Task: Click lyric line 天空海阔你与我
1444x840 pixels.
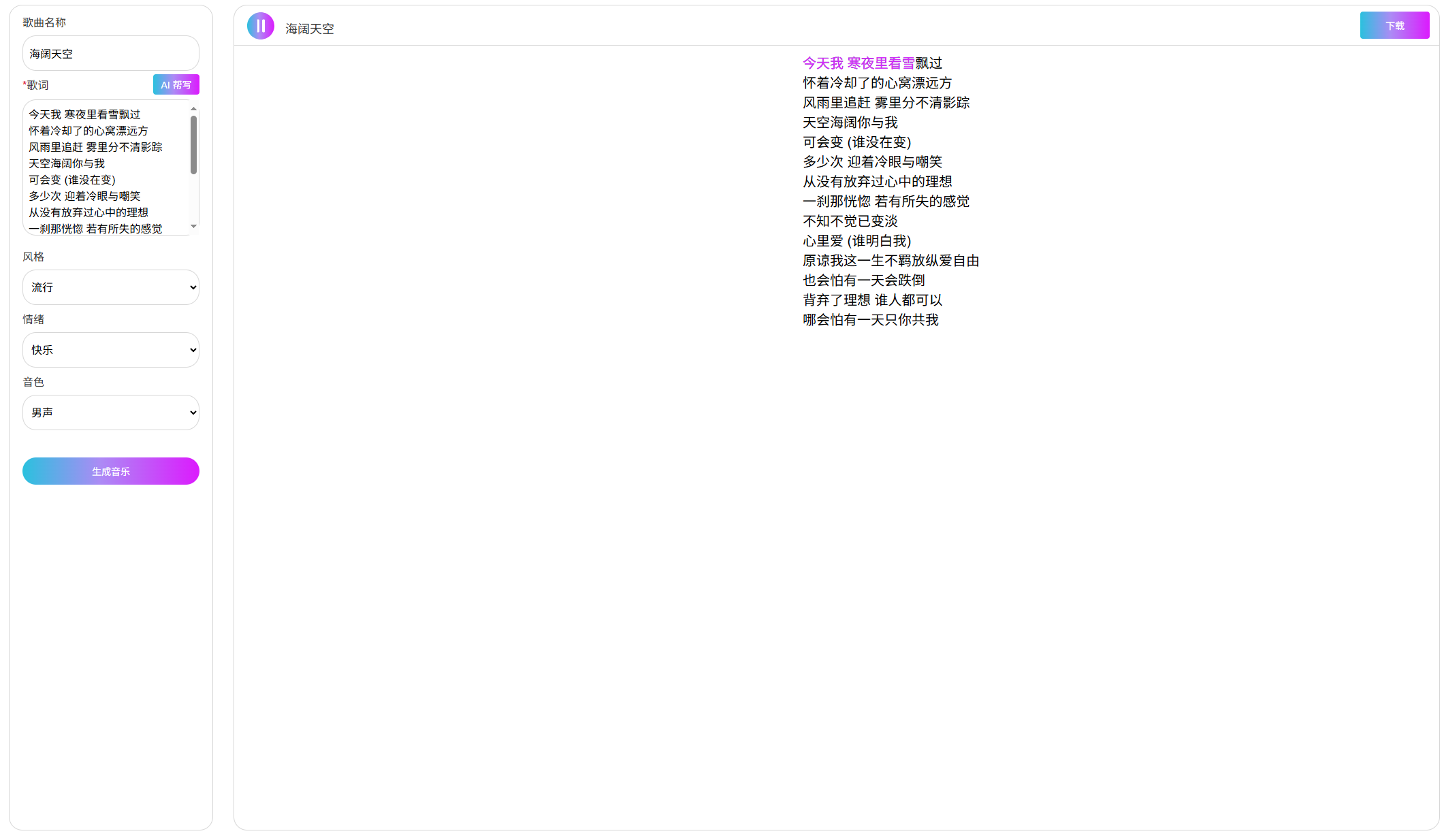Action: click(x=850, y=123)
